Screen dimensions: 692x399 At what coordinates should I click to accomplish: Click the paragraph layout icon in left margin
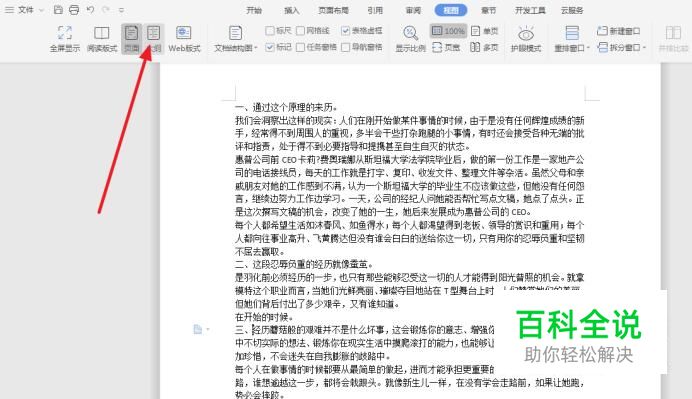(x=198, y=329)
